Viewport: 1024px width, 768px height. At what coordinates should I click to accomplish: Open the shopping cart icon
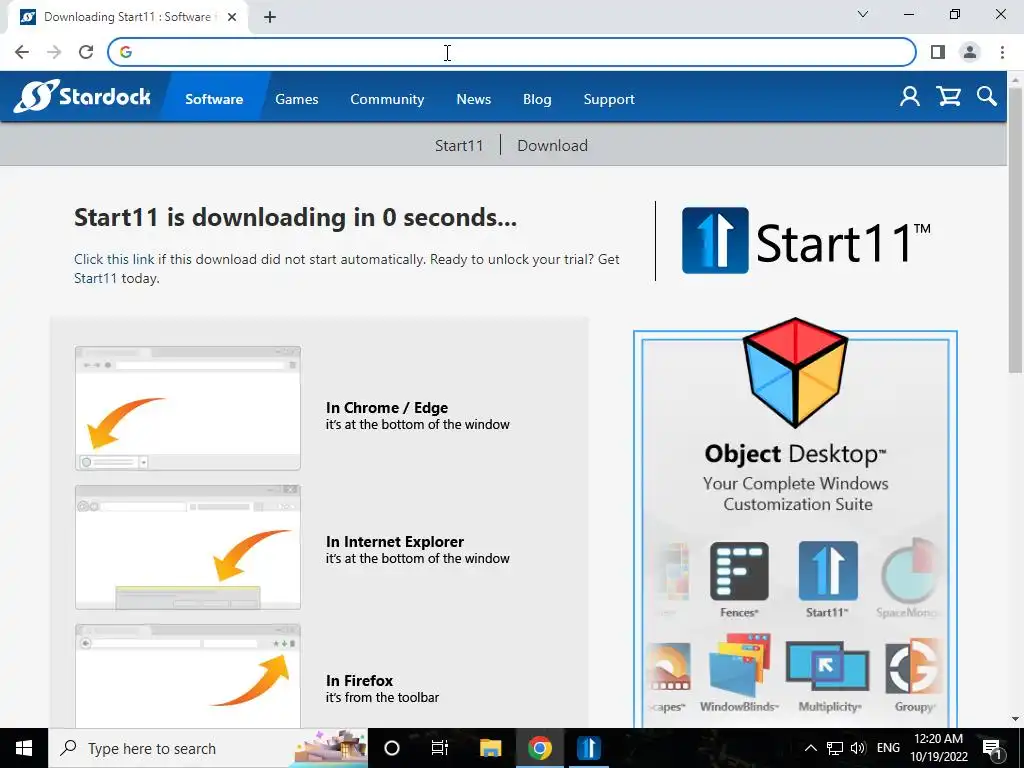(x=948, y=97)
